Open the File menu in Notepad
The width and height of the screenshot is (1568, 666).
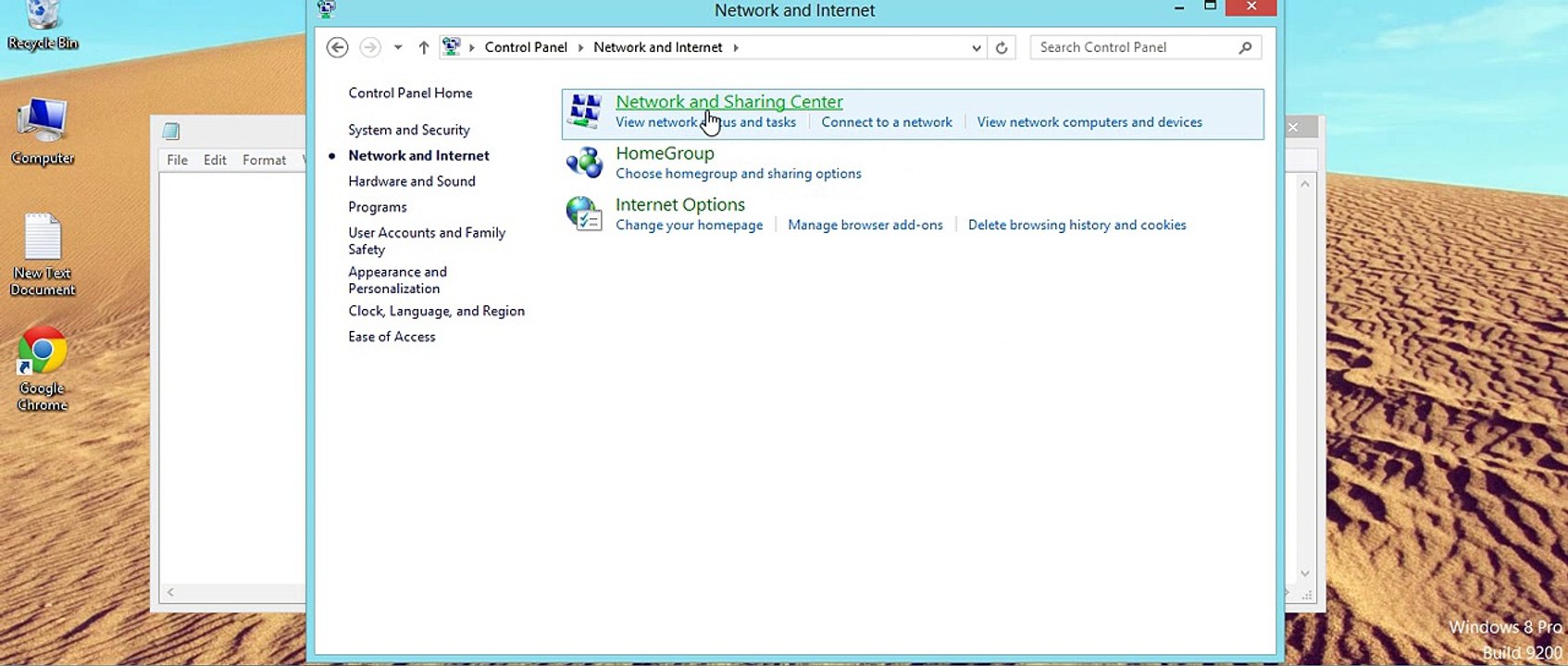point(177,160)
